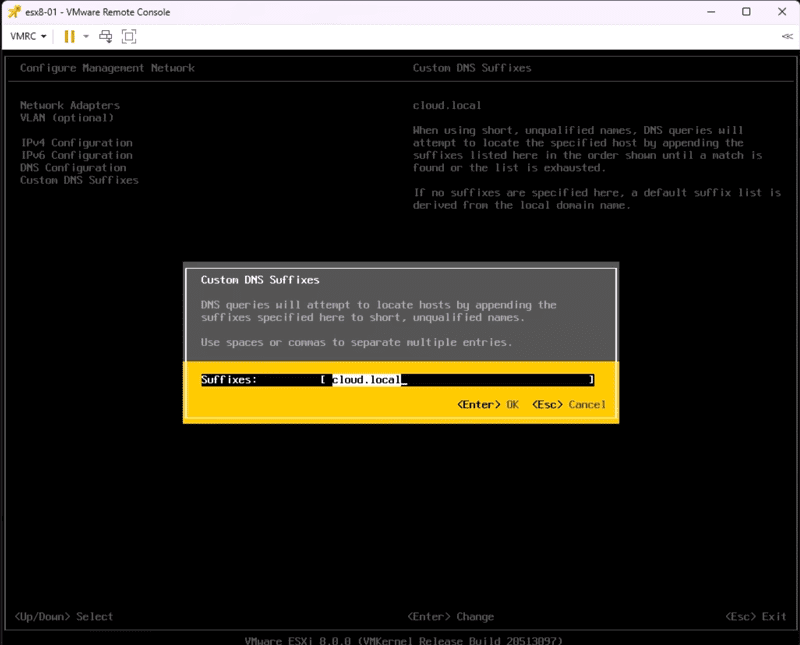Click the VMware Remote Console app icon
Viewport: 800px width, 645px height.
[14, 12]
